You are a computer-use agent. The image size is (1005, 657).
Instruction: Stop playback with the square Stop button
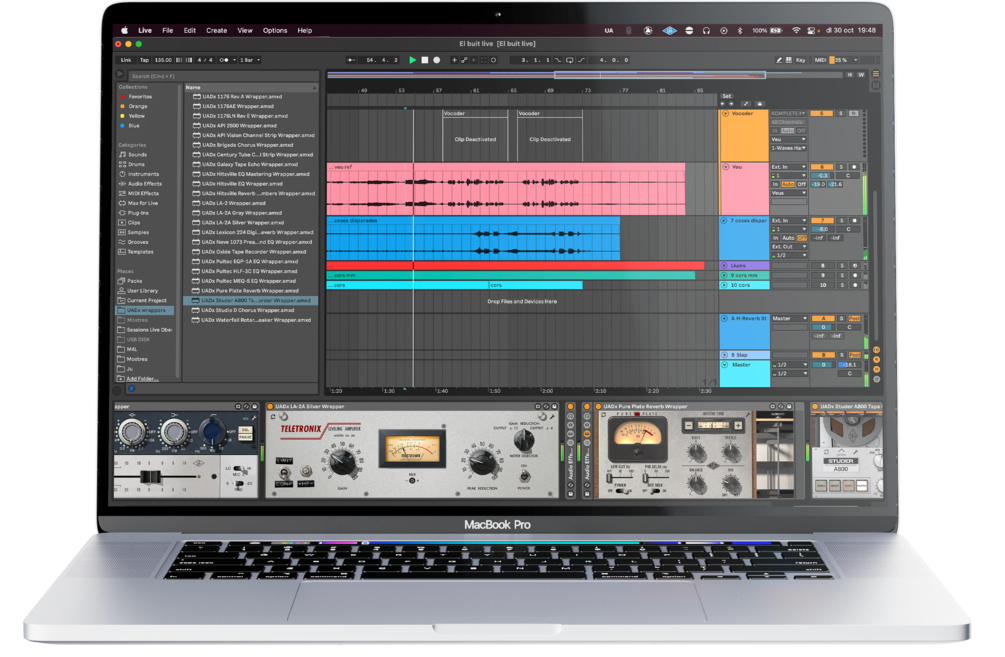424,60
